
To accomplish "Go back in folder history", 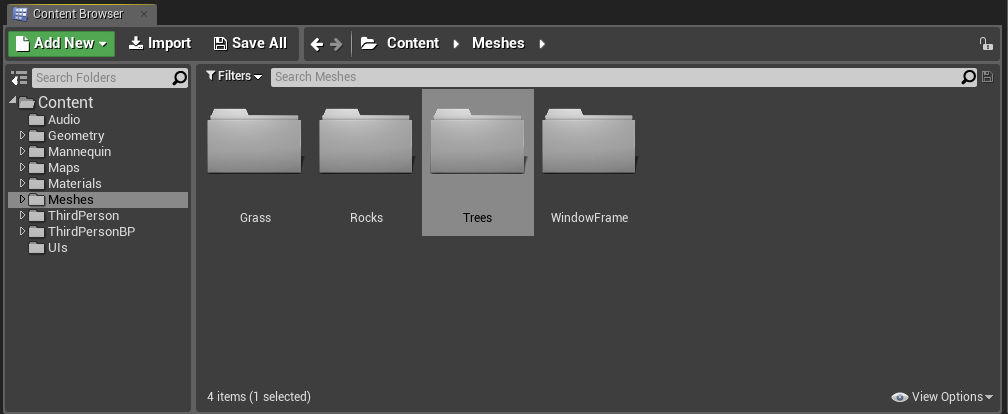I will [316, 44].
